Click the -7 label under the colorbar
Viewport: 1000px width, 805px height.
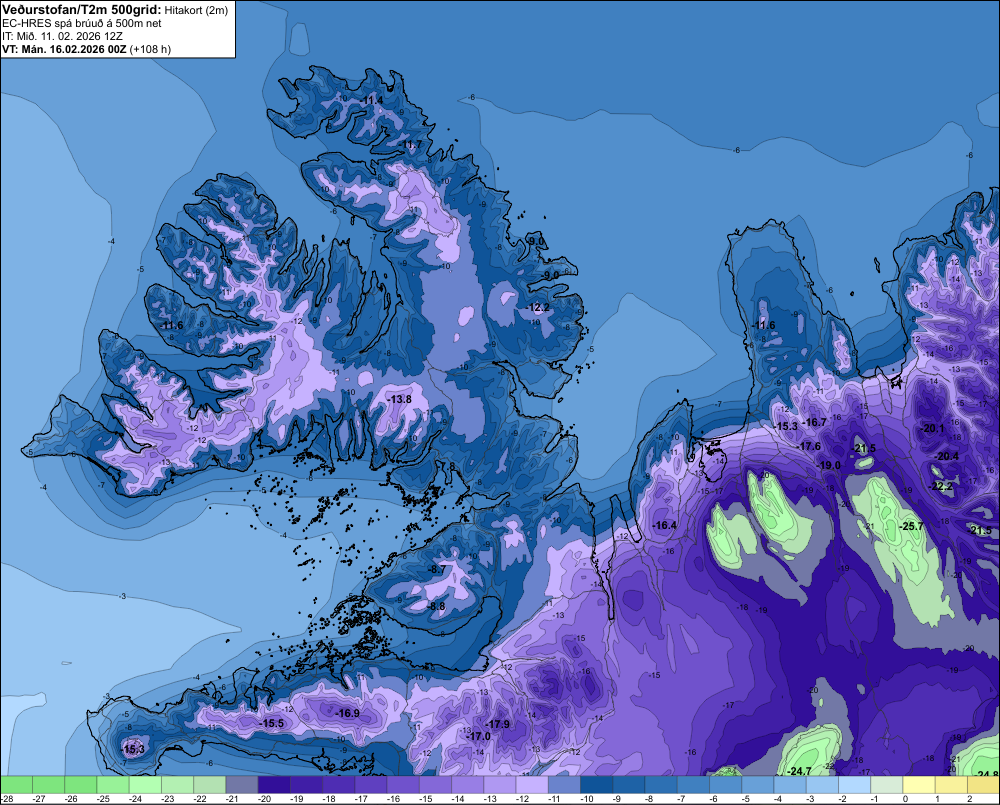click(681, 799)
